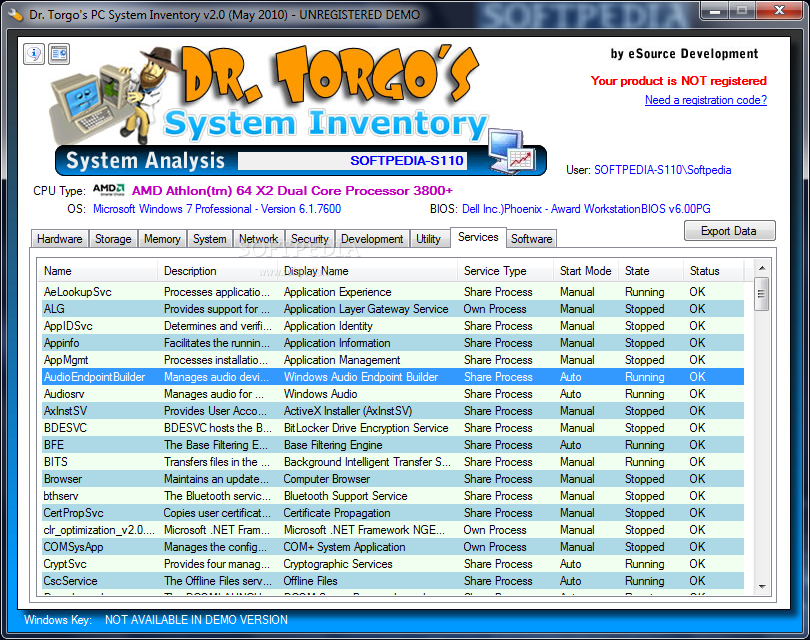810x640 pixels.
Task: Click the info icon button
Action: 34,54
